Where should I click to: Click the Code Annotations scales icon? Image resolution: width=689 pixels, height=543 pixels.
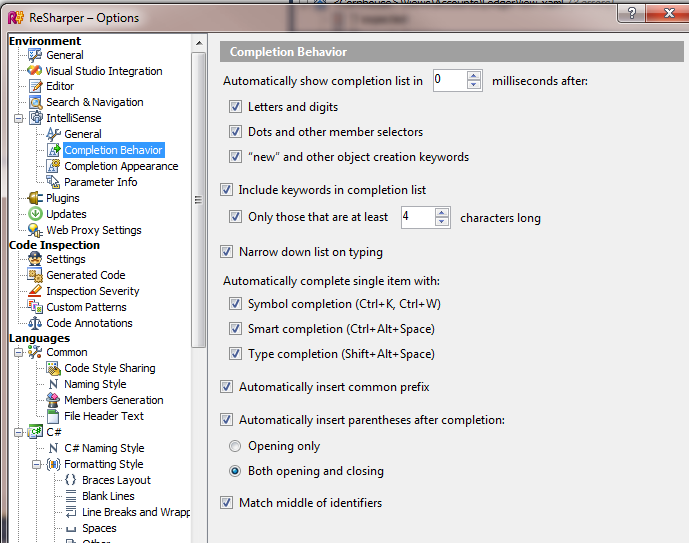pos(35,323)
